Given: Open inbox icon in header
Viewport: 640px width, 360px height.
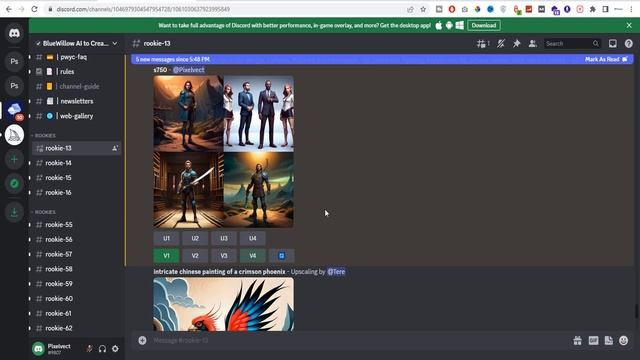Looking at the screenshot, I should pyautogui.click(x=613, y=43).
